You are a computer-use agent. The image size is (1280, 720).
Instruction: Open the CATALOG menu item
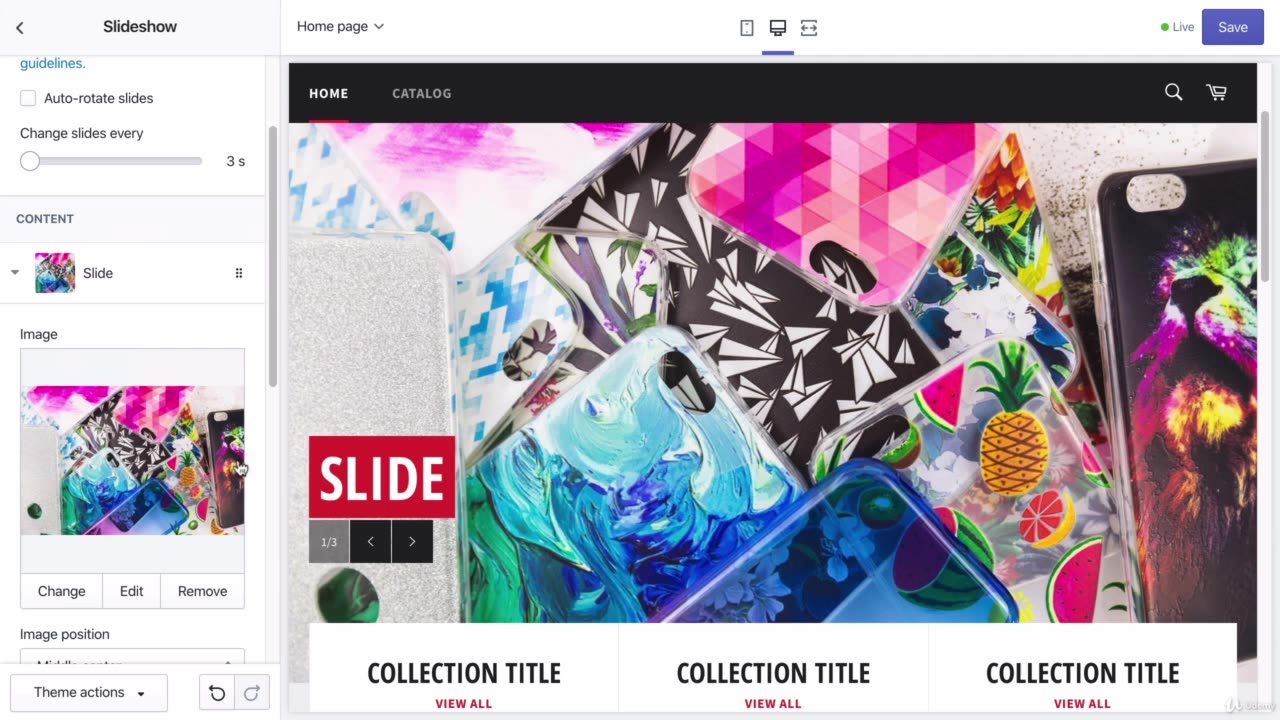[x=421, y=93]
